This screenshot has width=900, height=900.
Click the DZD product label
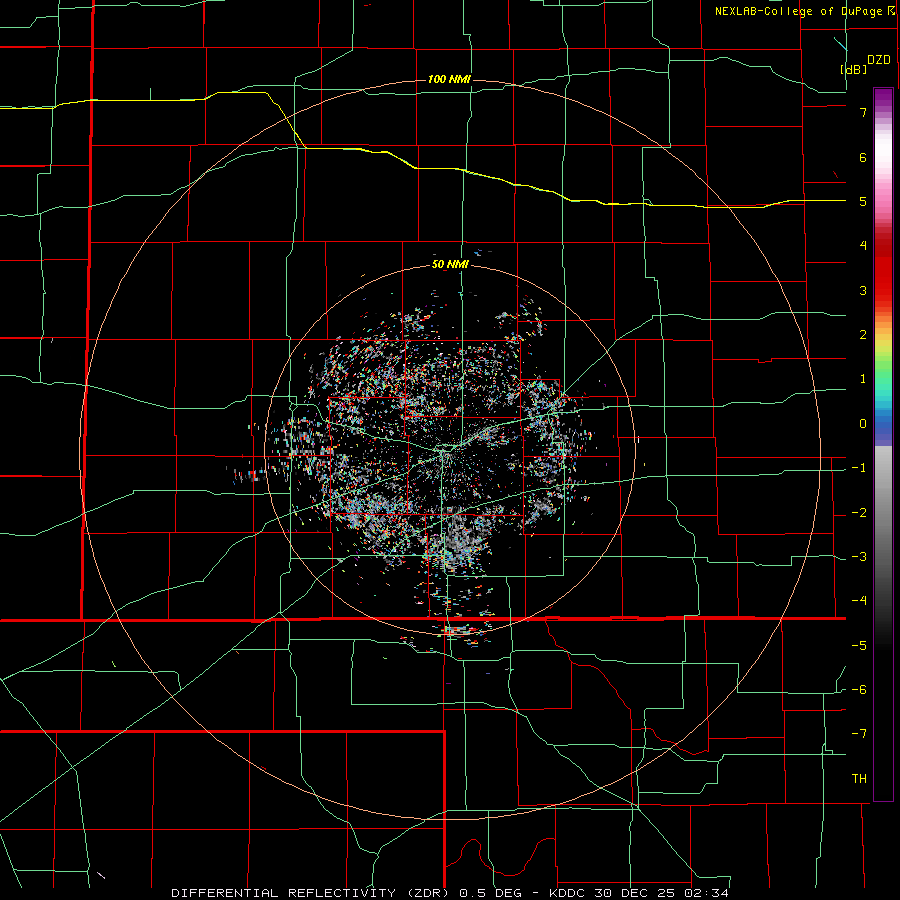coord(879,60)
